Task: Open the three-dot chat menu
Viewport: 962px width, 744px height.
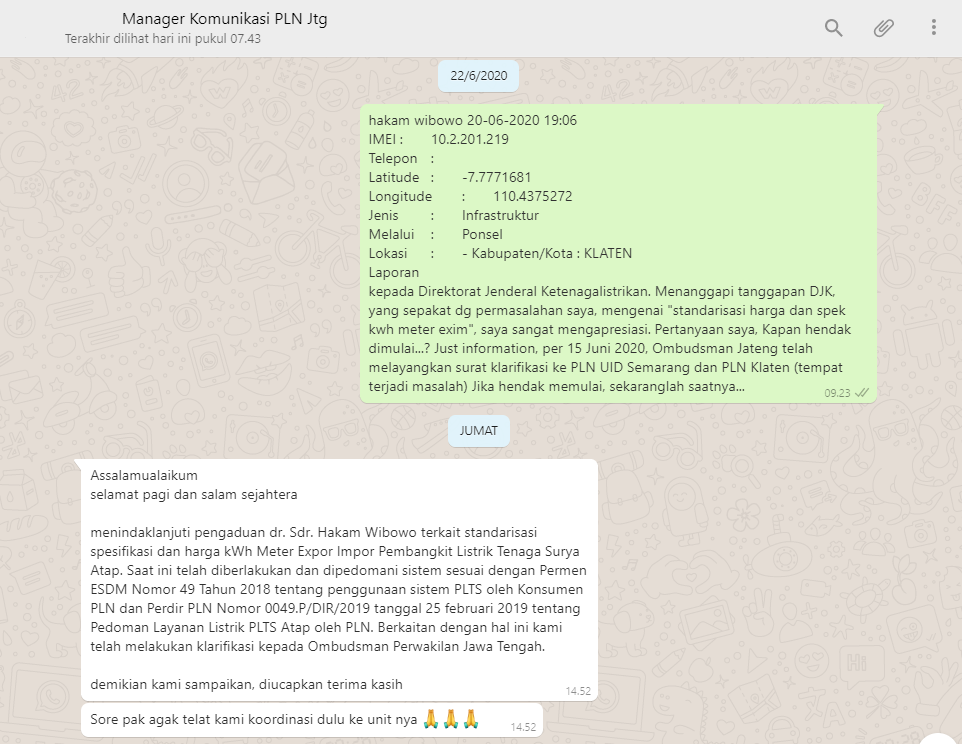Action: tap(933, 27)
